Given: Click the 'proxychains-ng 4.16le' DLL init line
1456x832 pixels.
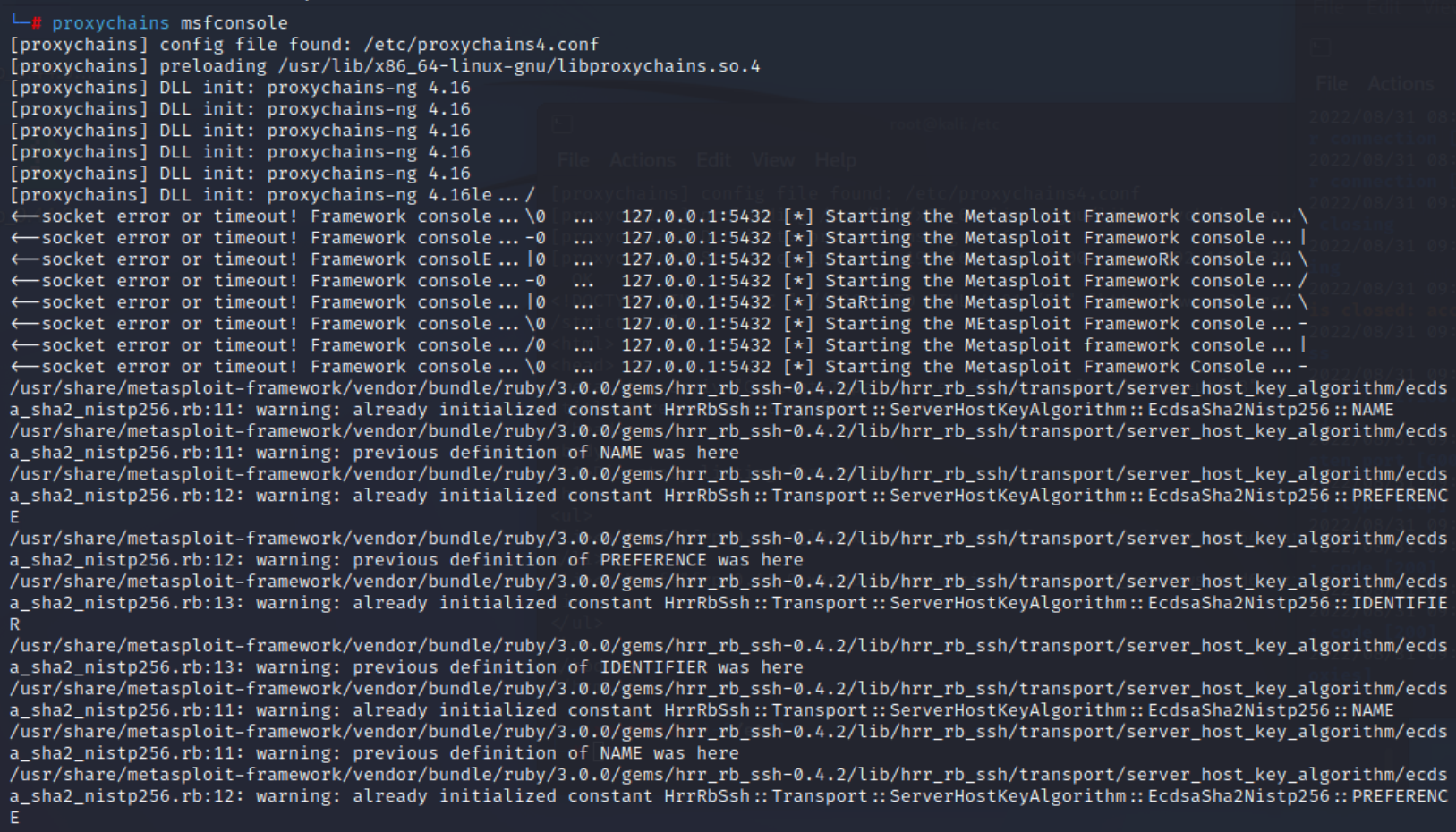Looking at the screenshot, I should [x=272, y=195].
